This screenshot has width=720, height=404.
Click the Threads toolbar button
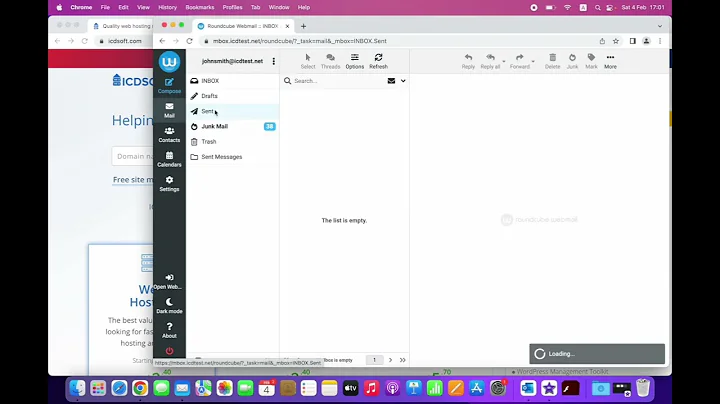point(330,61)
